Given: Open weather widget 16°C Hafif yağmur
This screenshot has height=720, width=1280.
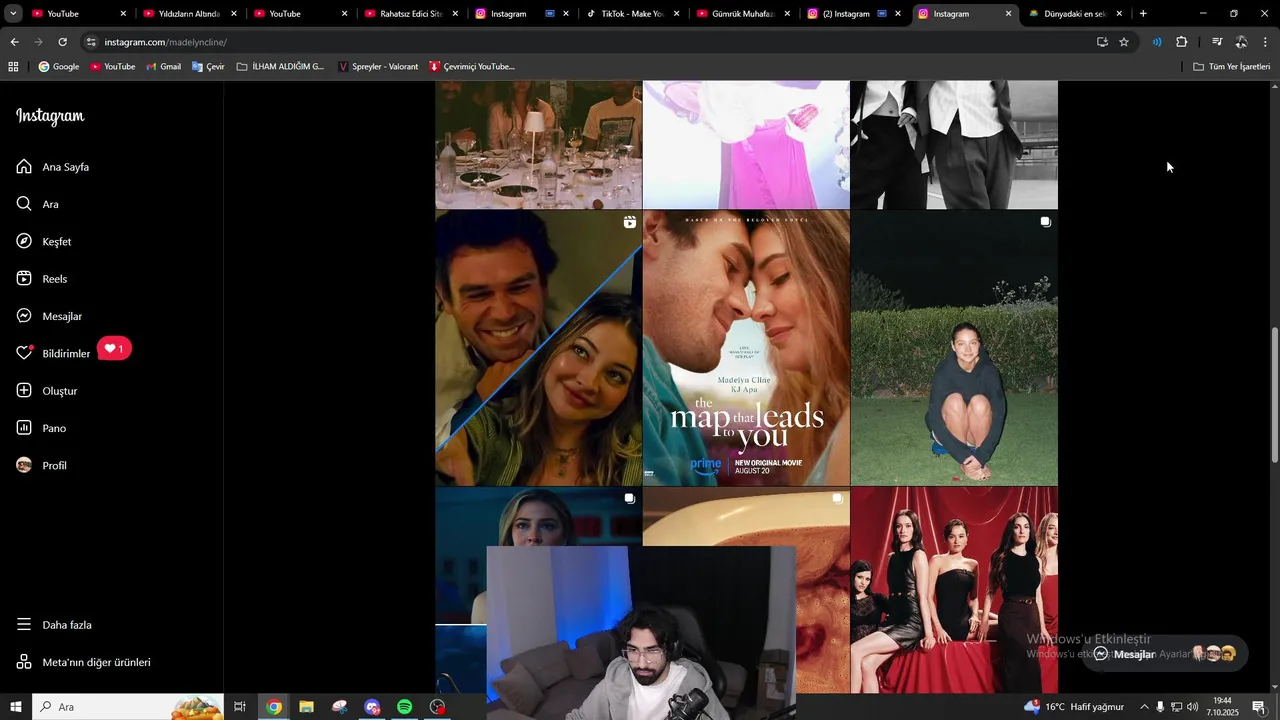Looking at the screenshot, I should 1074,707.
